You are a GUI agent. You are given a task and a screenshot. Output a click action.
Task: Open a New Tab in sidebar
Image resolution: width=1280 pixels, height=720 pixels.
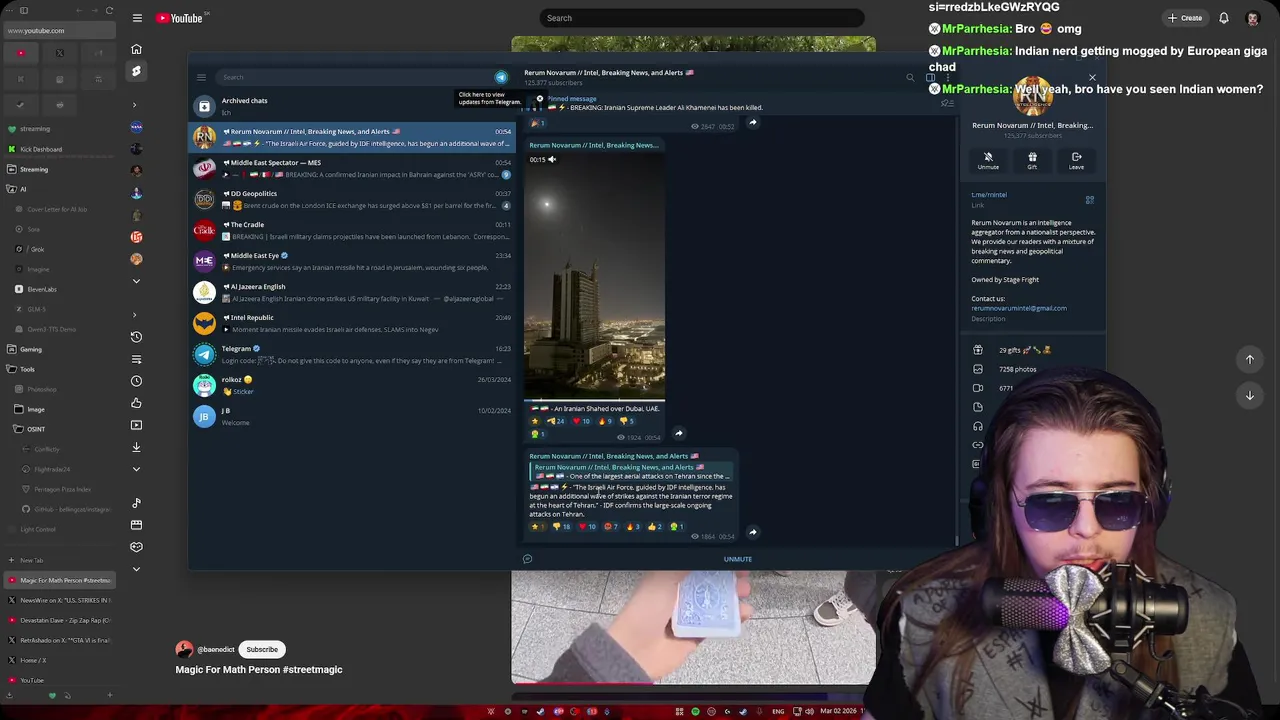pos(58,560)
